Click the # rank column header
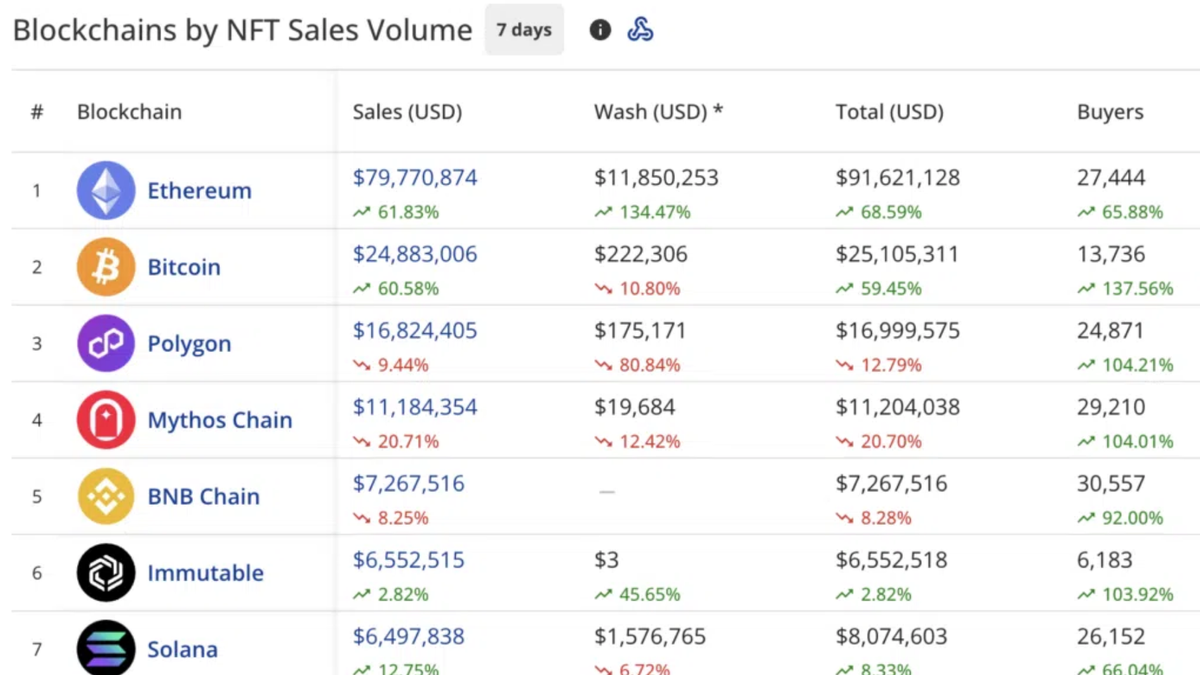This screenshot has width=1200, height=675. coord(37,112)
